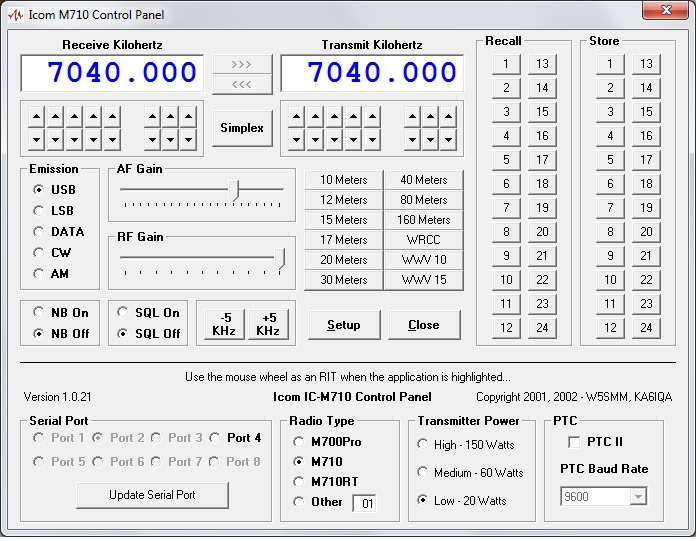The width and height of the screenshot is (696, 541).
Task: Enable squelch with SQL On
Action: [148, 313]
